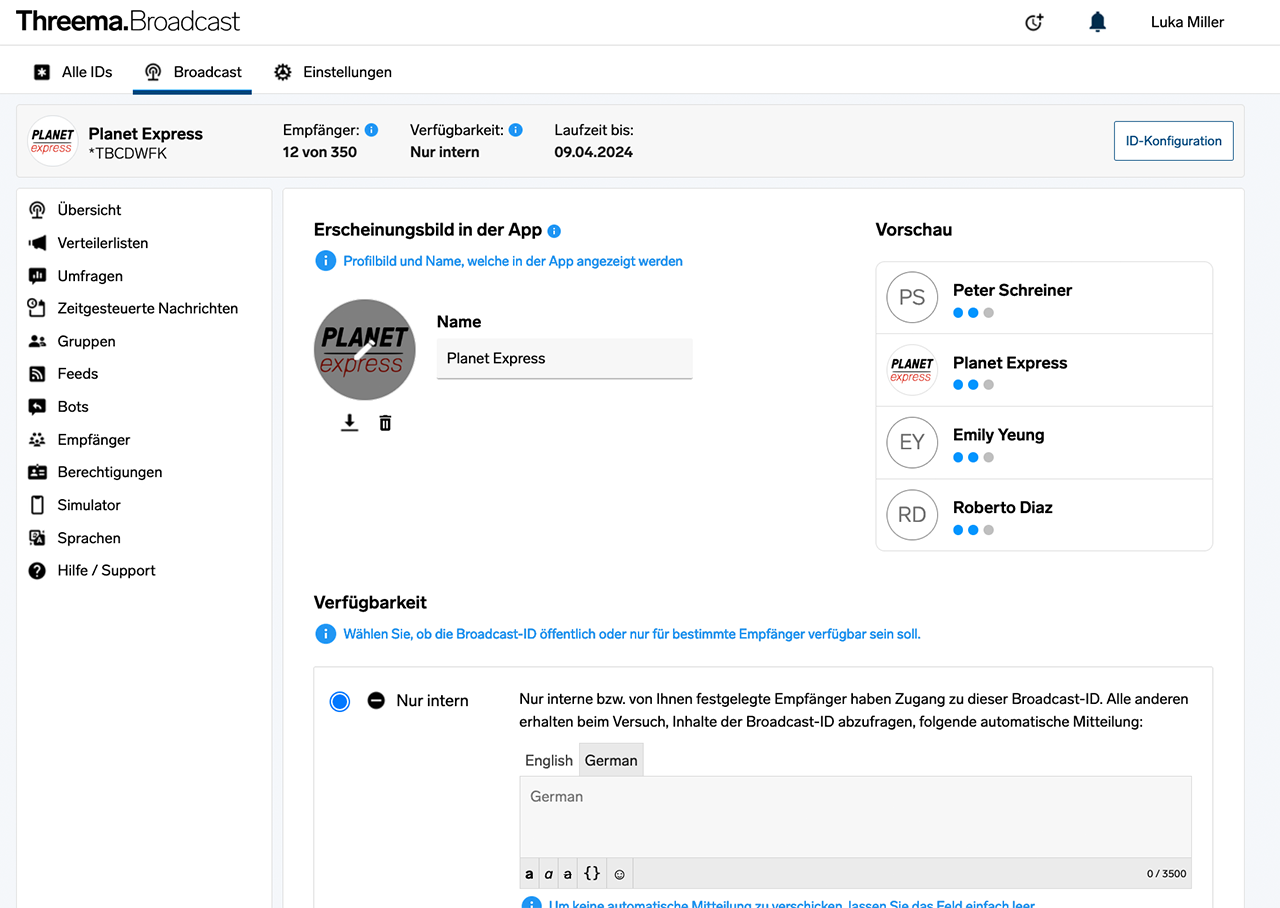The width and height of the screenshot is (1280, 908).
Task: Click the Threema.Broadcast logo
Action: (128, 21)
